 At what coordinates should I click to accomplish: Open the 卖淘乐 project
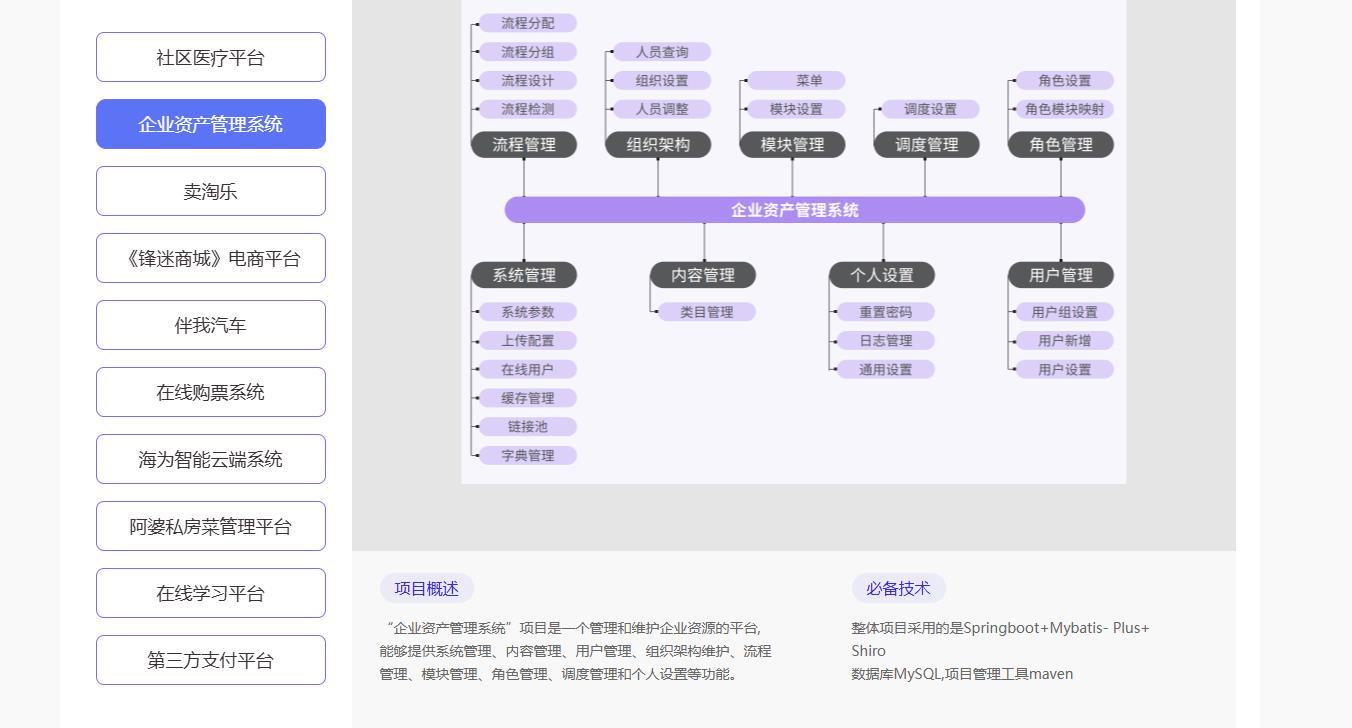coord(210,191)
